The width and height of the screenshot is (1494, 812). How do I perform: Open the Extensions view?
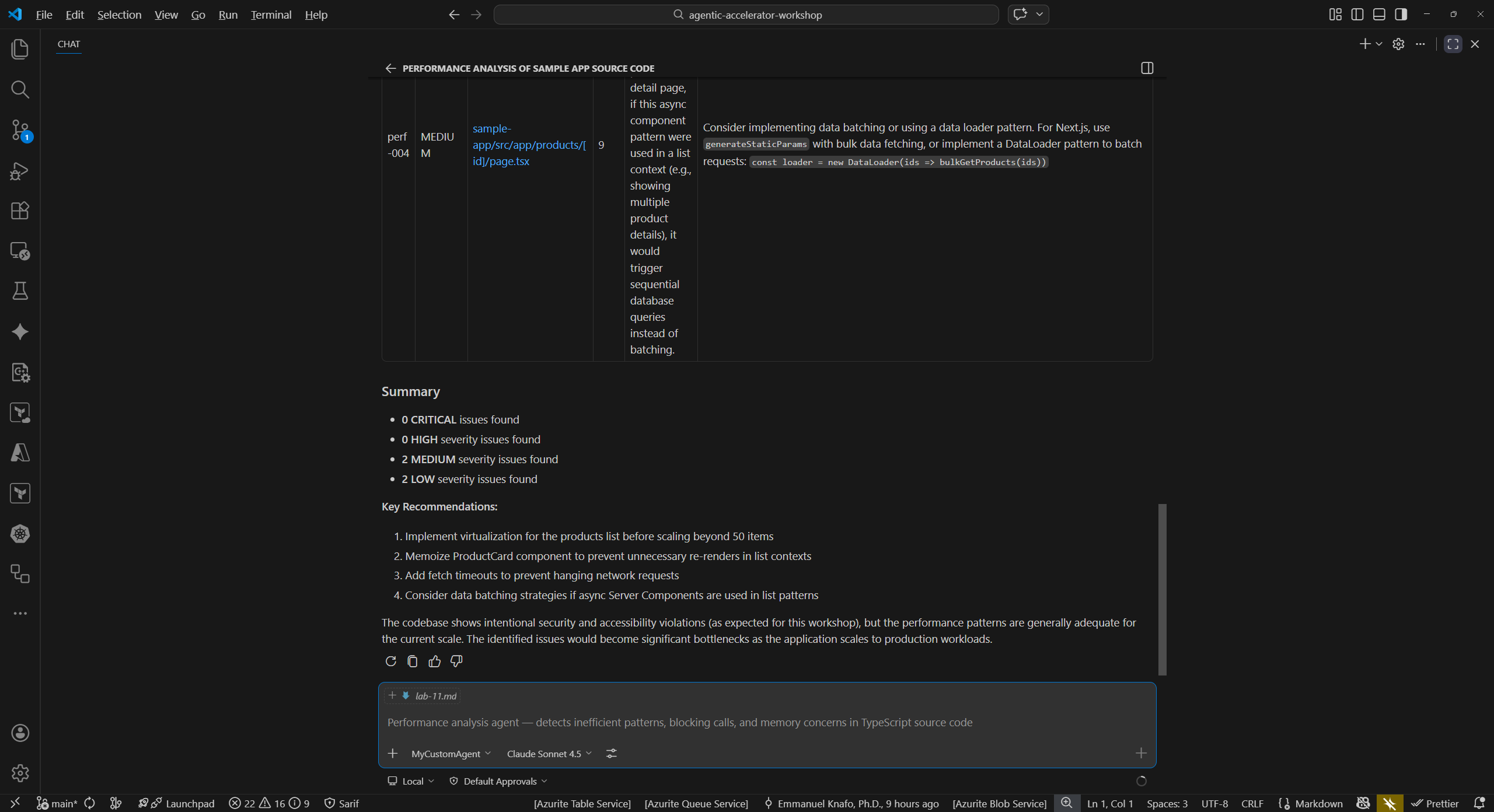pyautogui.click(x=20, y=211)
